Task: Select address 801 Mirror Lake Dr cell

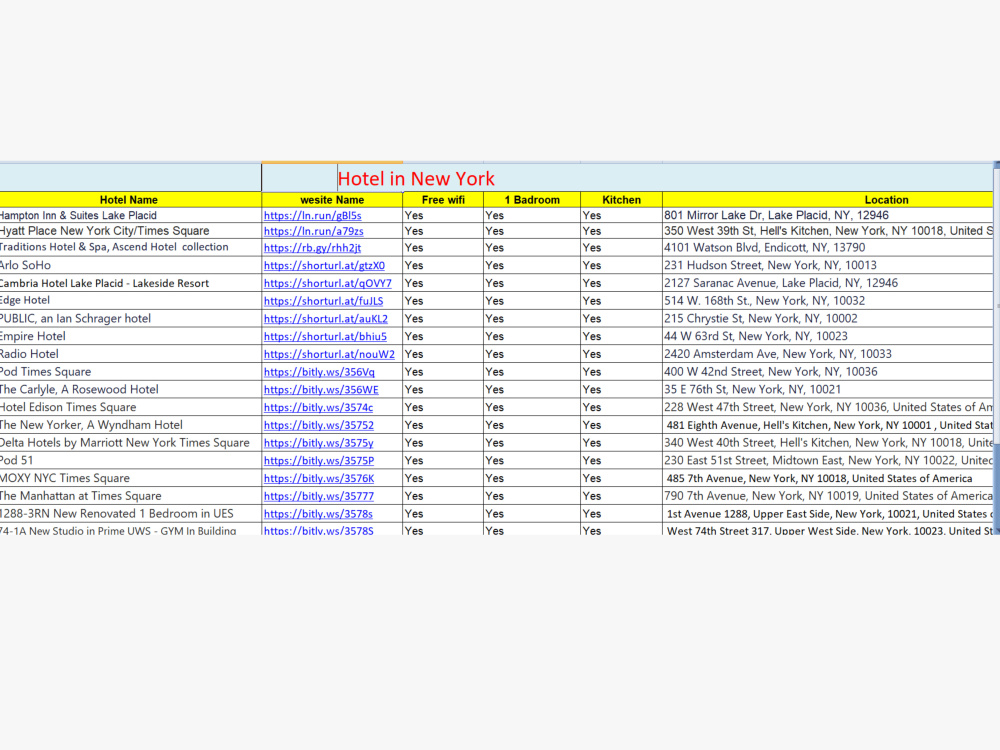Action: (828, 216)
